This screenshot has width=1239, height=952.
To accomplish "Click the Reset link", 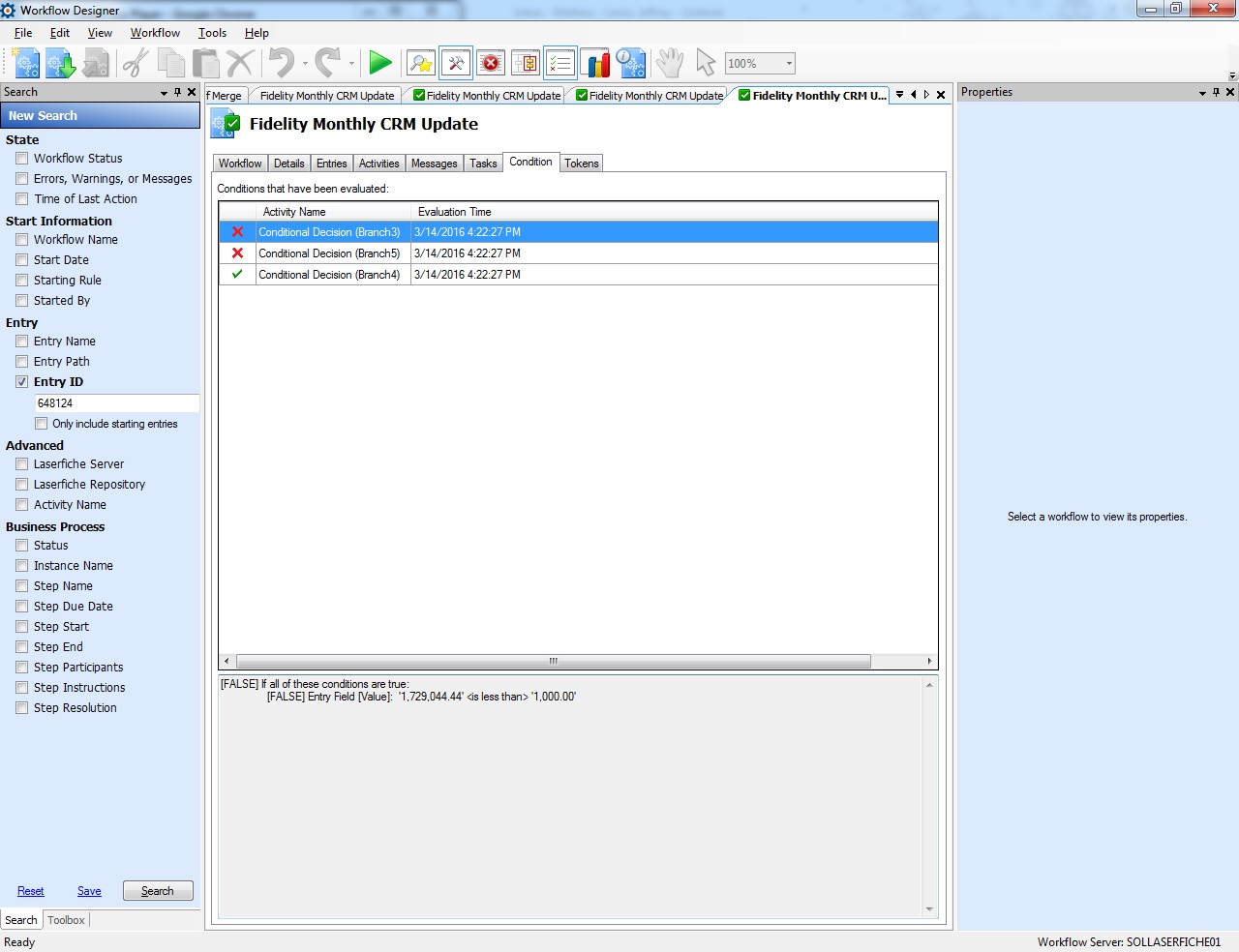I will click(30, 891).
